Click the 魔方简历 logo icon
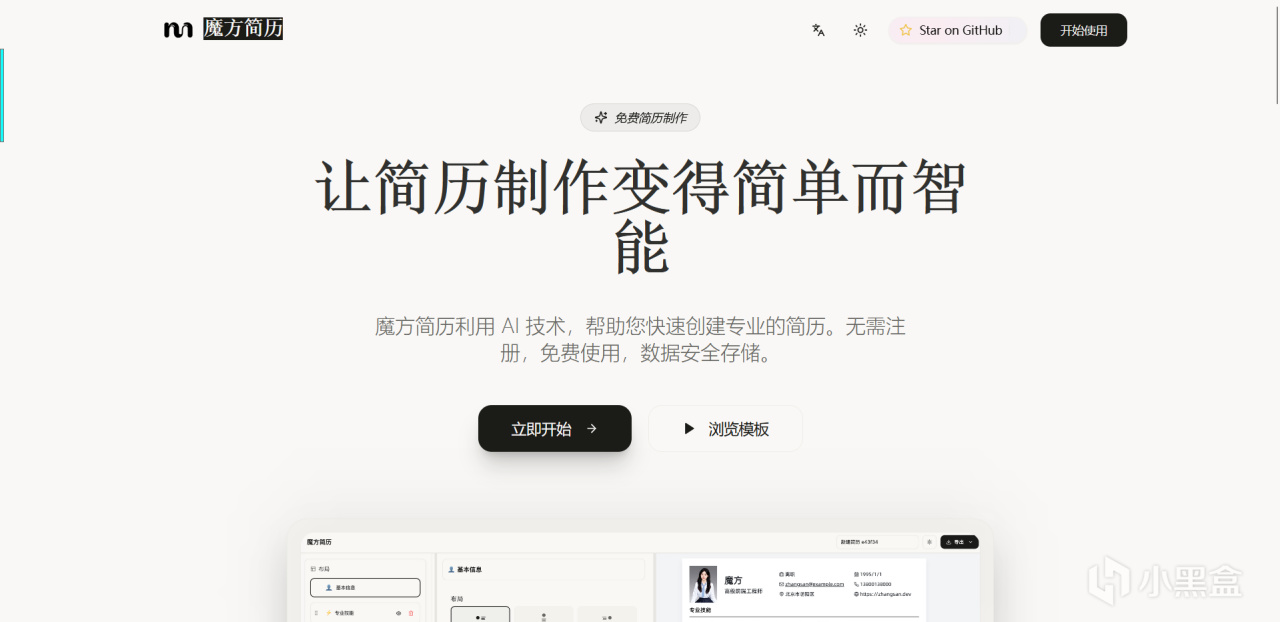This screenshot has width=1280, height=622. (x=178, y=30)
